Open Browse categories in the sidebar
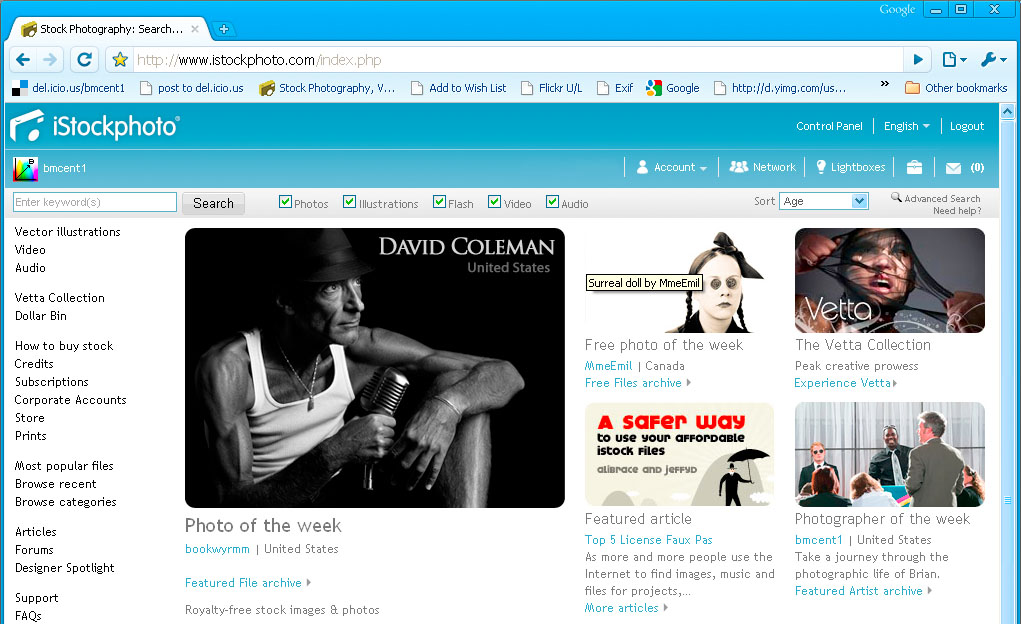This screenshot has width=1021, height=624. click(66, 502)
